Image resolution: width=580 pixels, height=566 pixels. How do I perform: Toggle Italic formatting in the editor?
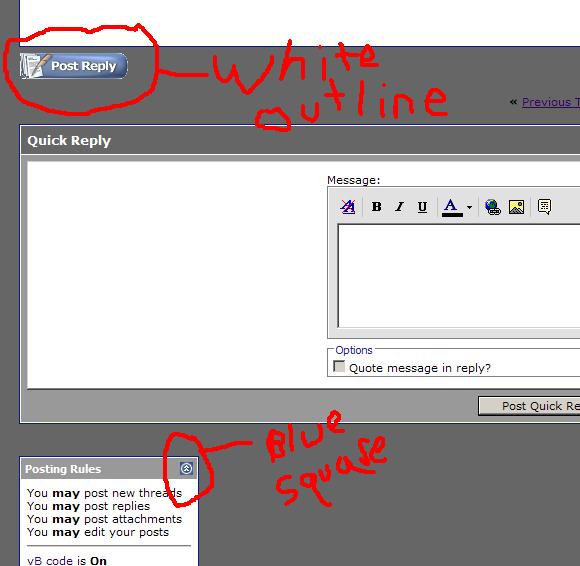click(x=399, y=206)
